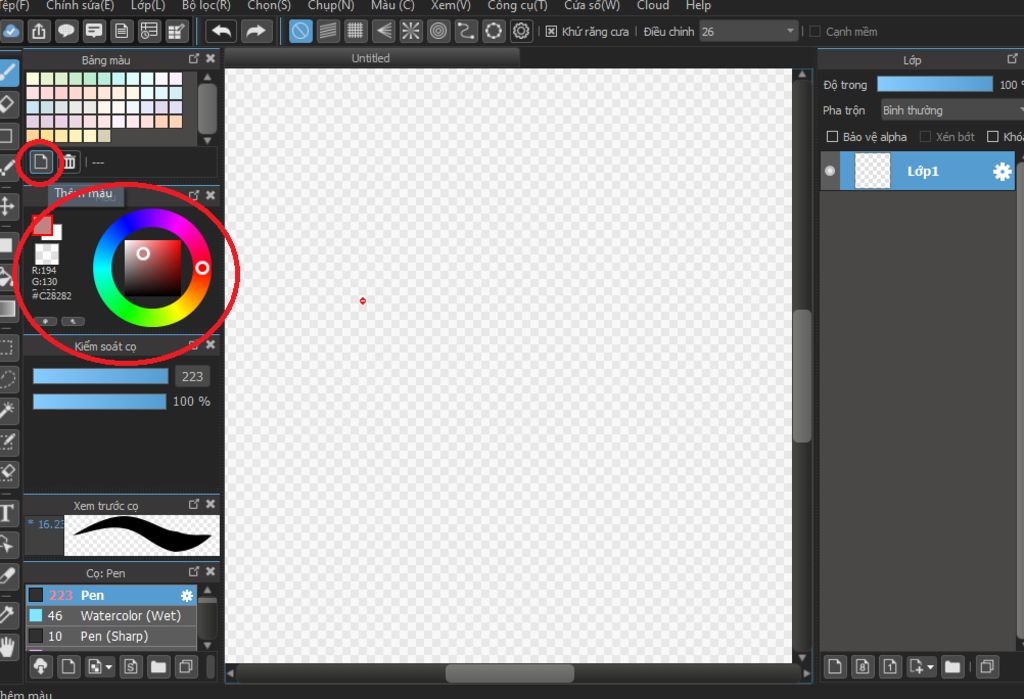Screen dimensions: 1024x699
Task: Toggle the Khóa lock checkbox
Action: point(993,137)
